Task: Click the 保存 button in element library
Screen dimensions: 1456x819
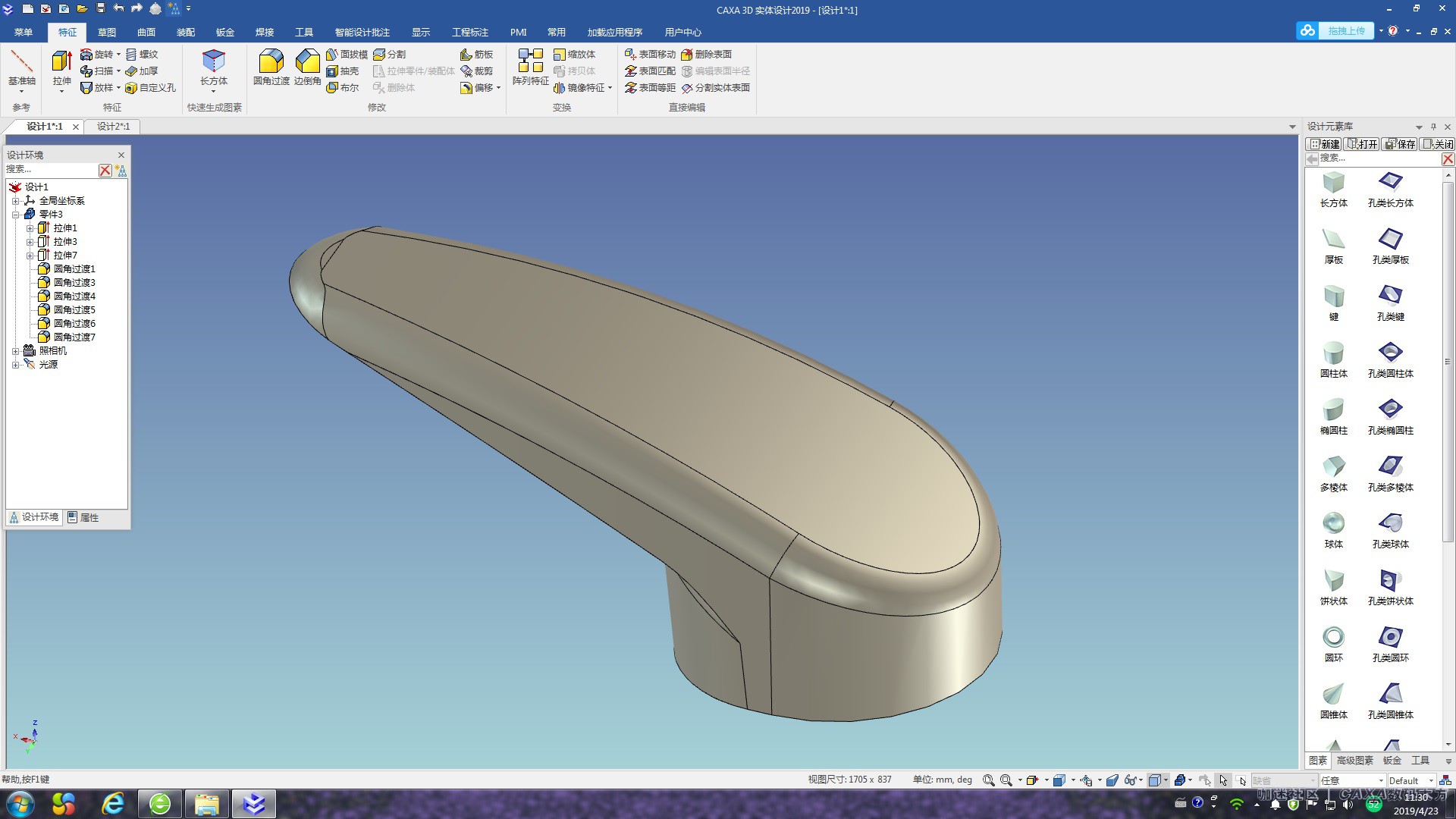Action: pos(1400,144)
